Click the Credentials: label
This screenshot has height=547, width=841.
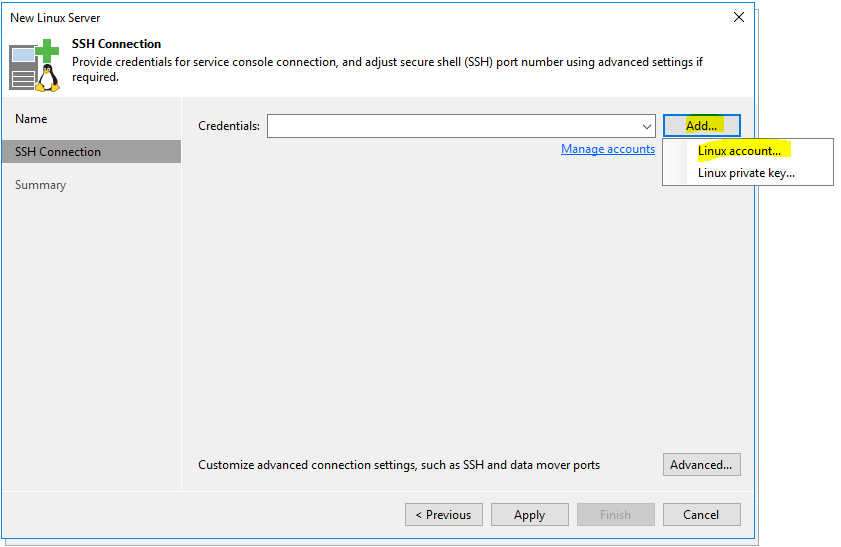coord(229,126)
